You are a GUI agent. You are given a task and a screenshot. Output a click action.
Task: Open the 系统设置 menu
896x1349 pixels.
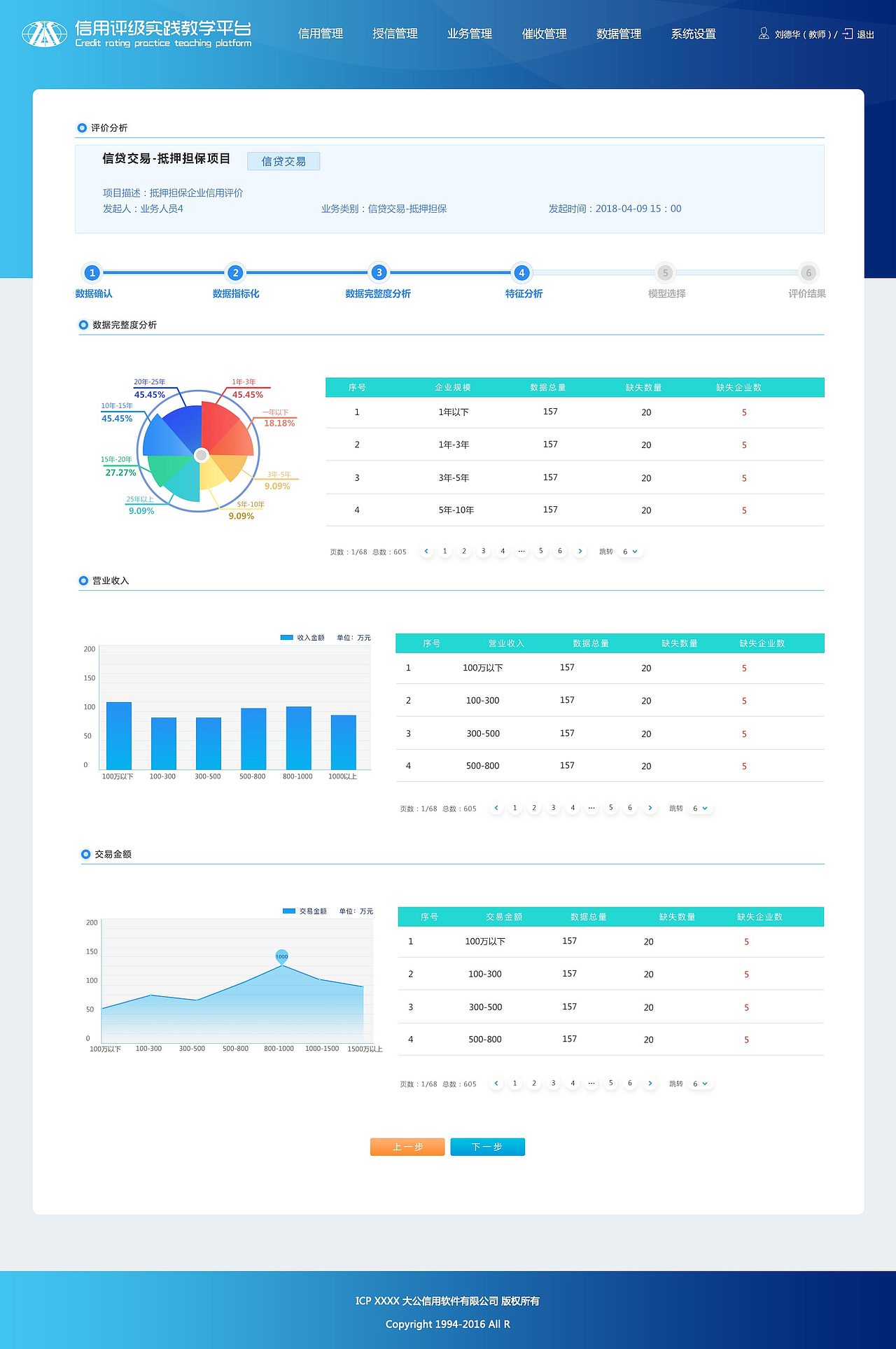[693, 34]
